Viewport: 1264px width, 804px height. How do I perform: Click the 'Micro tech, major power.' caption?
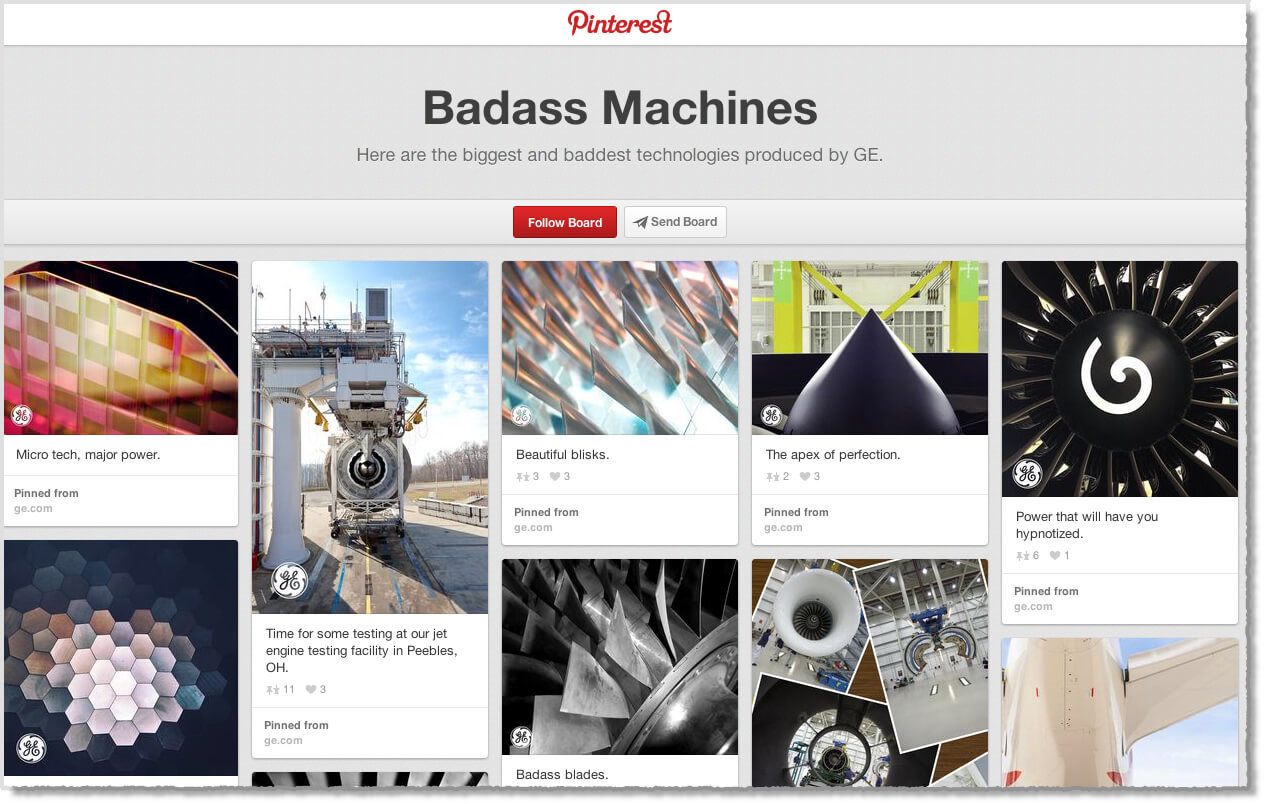point(88,455)
